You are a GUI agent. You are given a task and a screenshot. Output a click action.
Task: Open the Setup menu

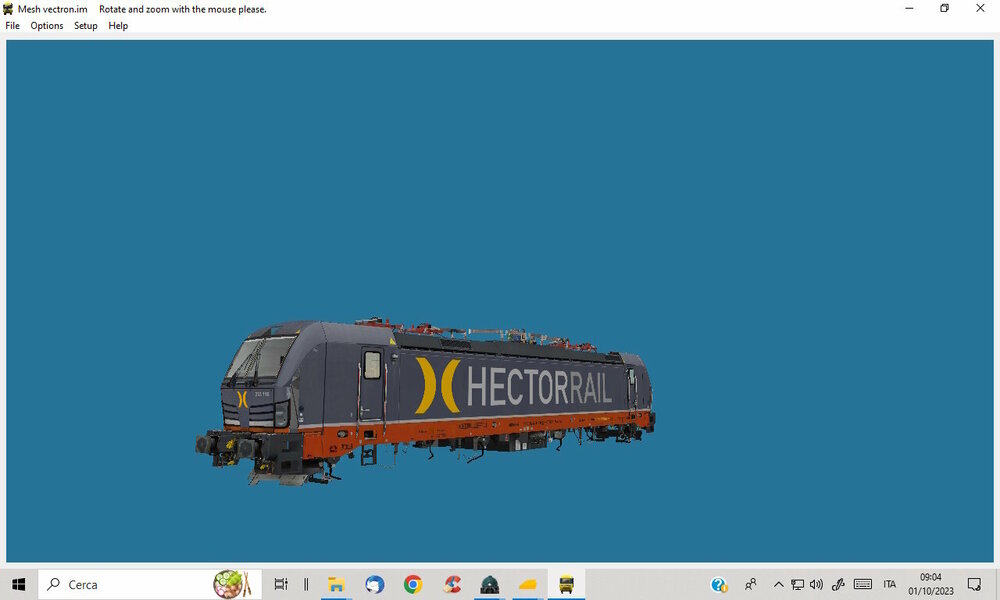coord(85,26)
